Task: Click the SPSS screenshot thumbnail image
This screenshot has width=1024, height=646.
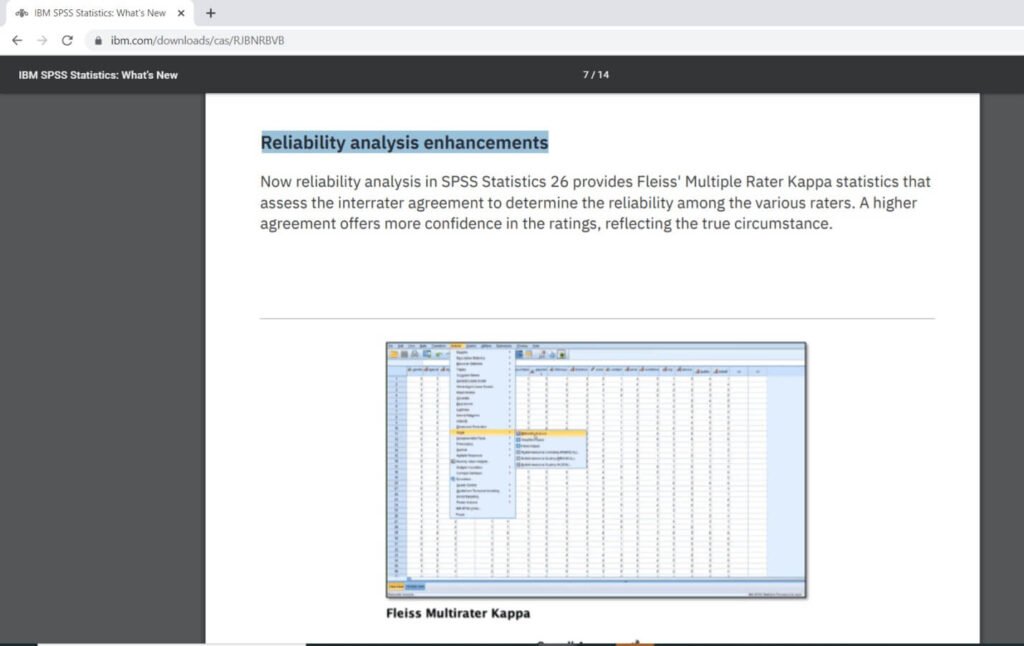Action: (596, 470)
